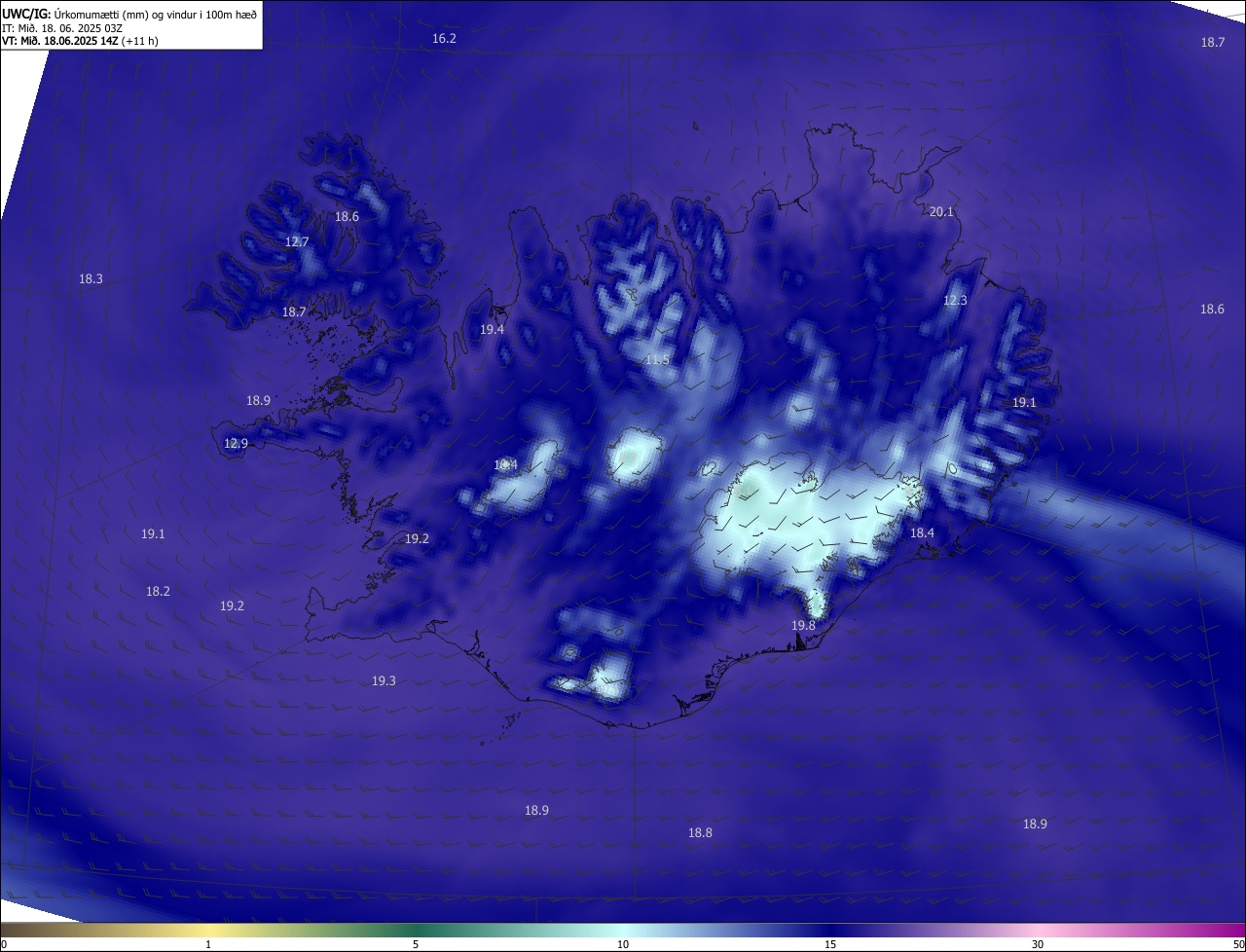This screenshot has width=1246, height=952.
Task: Click the color scale tick label 50
Action: coord(1238,944)
